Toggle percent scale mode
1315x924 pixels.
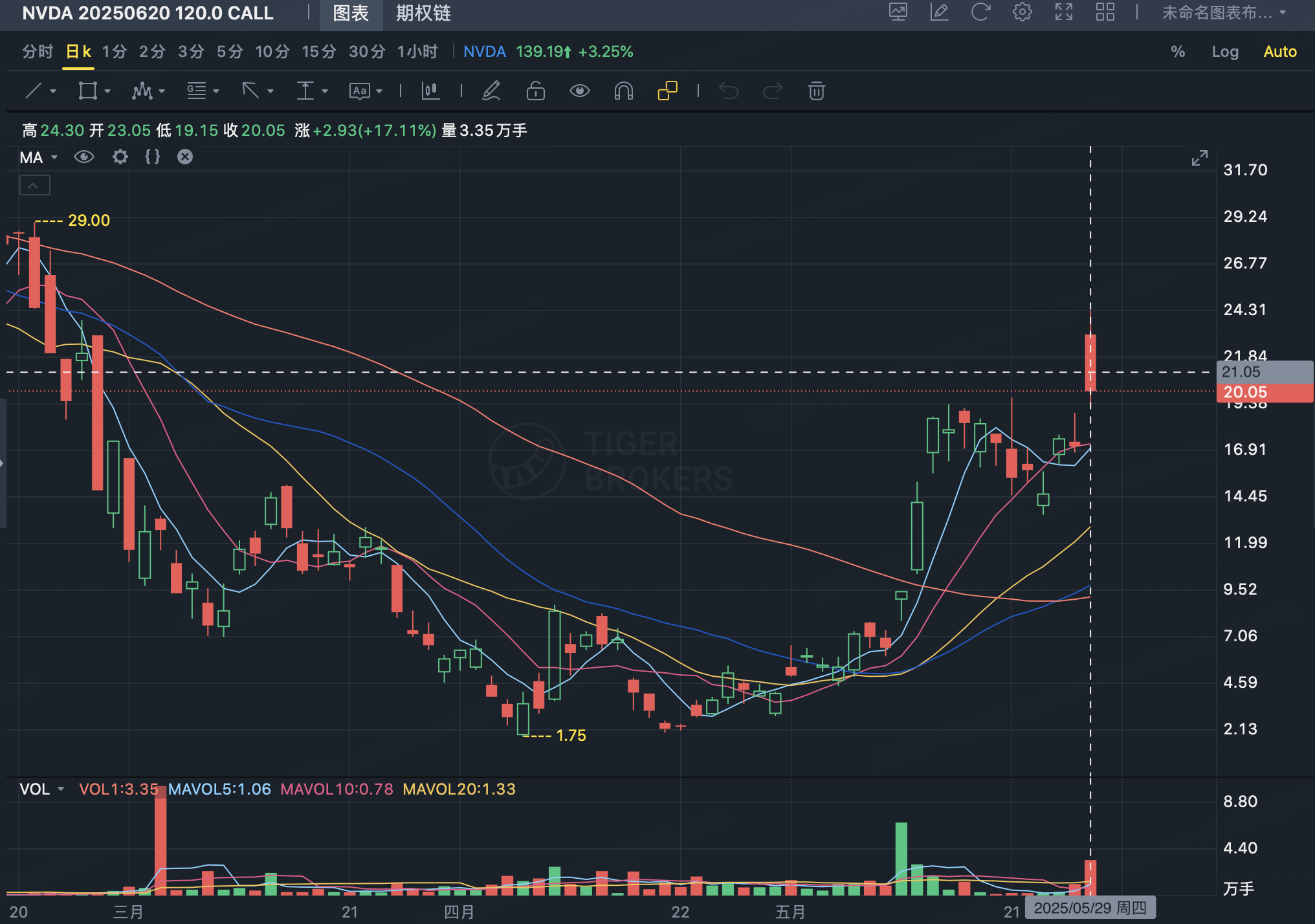point(1178,52)
